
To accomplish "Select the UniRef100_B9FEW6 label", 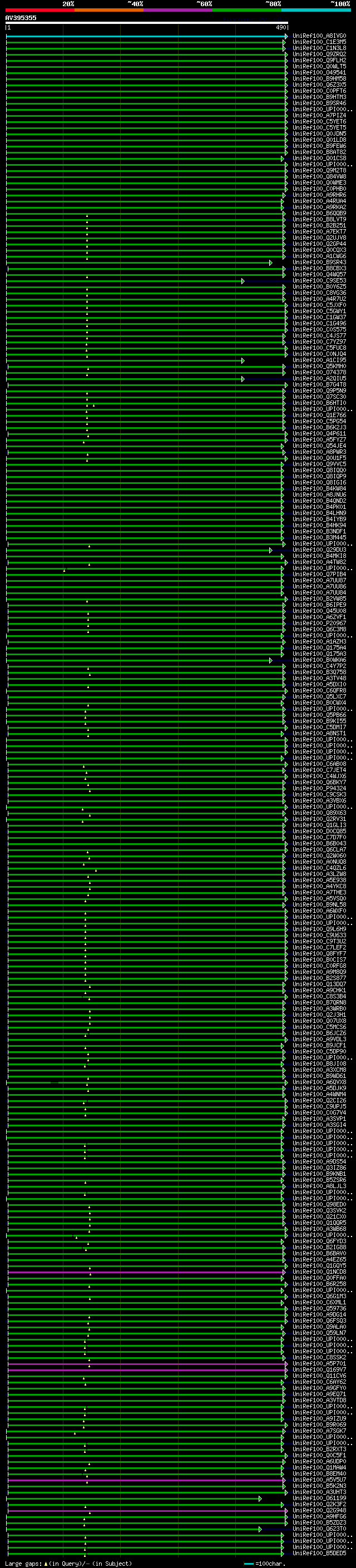I will (319, 146).
